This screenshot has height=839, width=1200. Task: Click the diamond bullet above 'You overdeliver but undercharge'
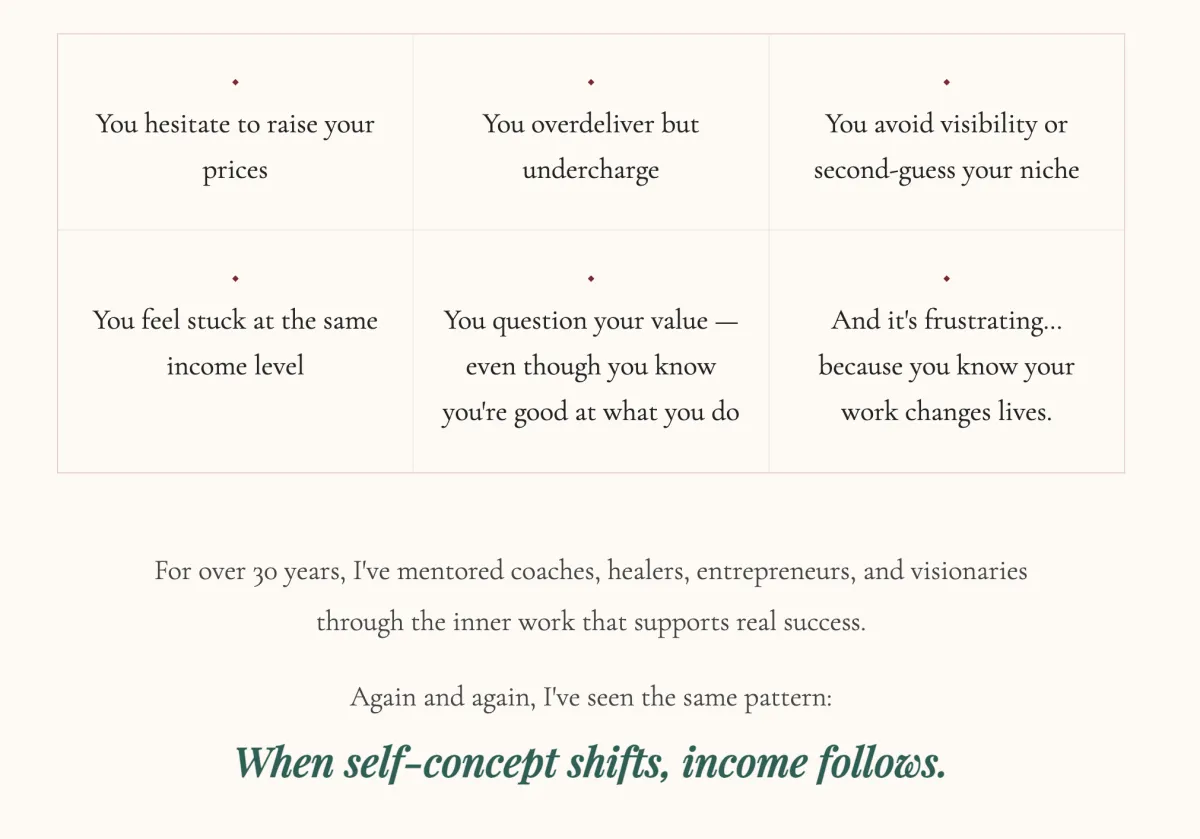(591, 82)
